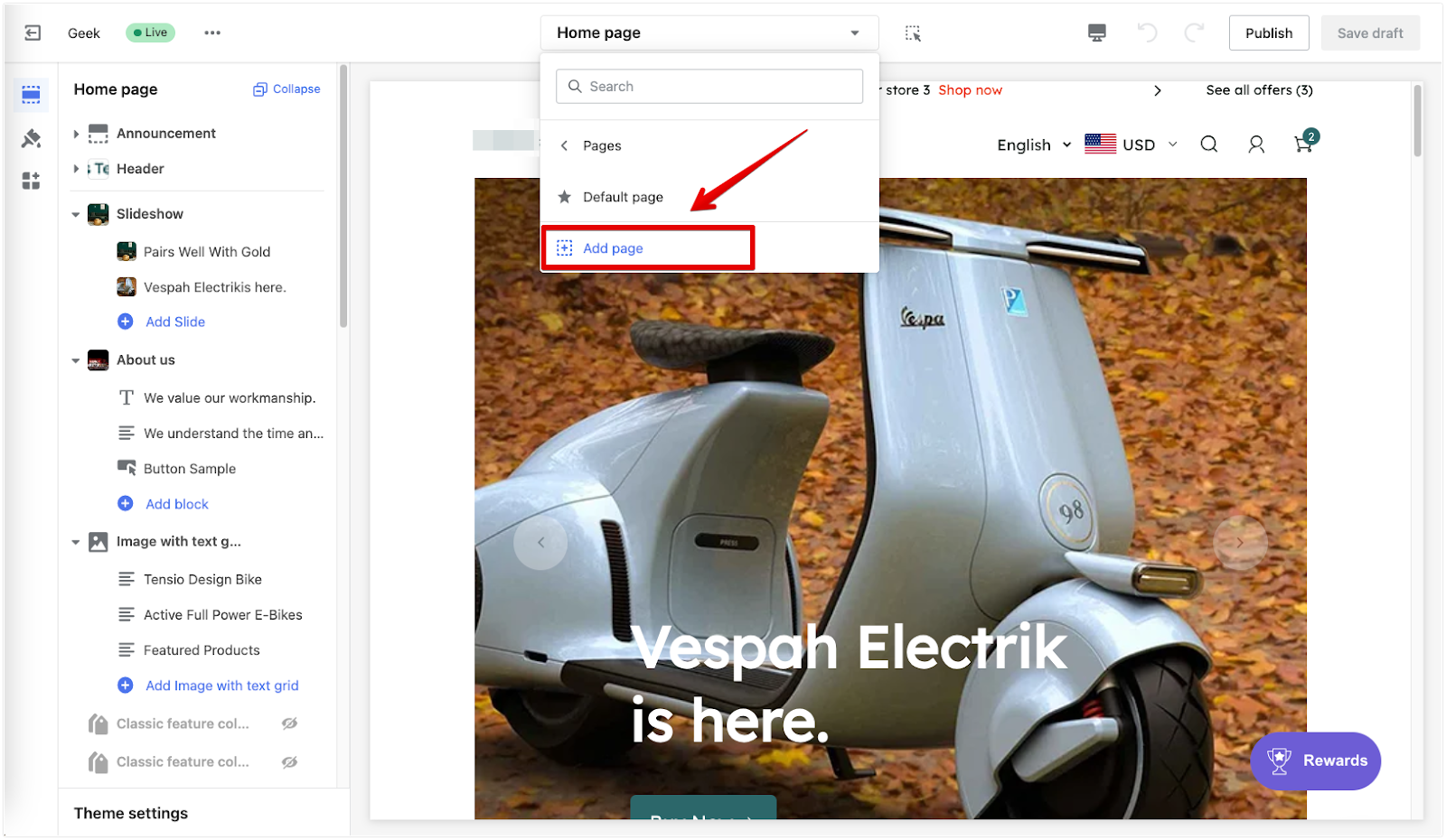Collapse the Slideshow section
Screen dimensions: 1446x840
pyautogui.click(x=76, y=214)
